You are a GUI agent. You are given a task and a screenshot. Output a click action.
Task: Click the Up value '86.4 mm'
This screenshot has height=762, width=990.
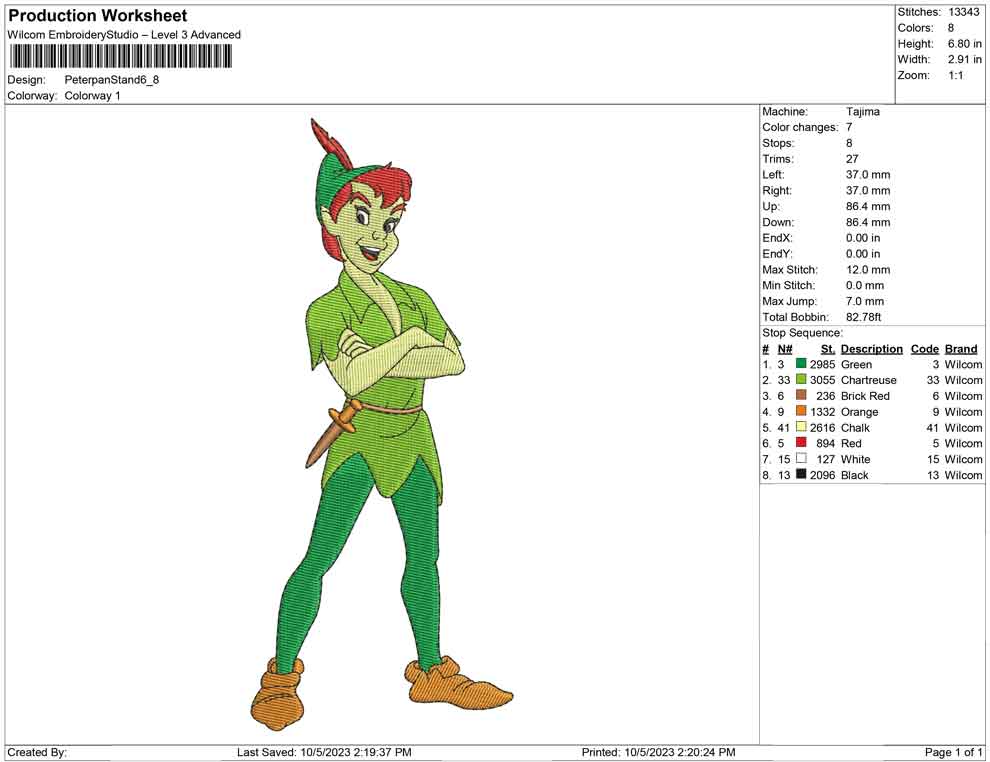[x=868, y=206]
